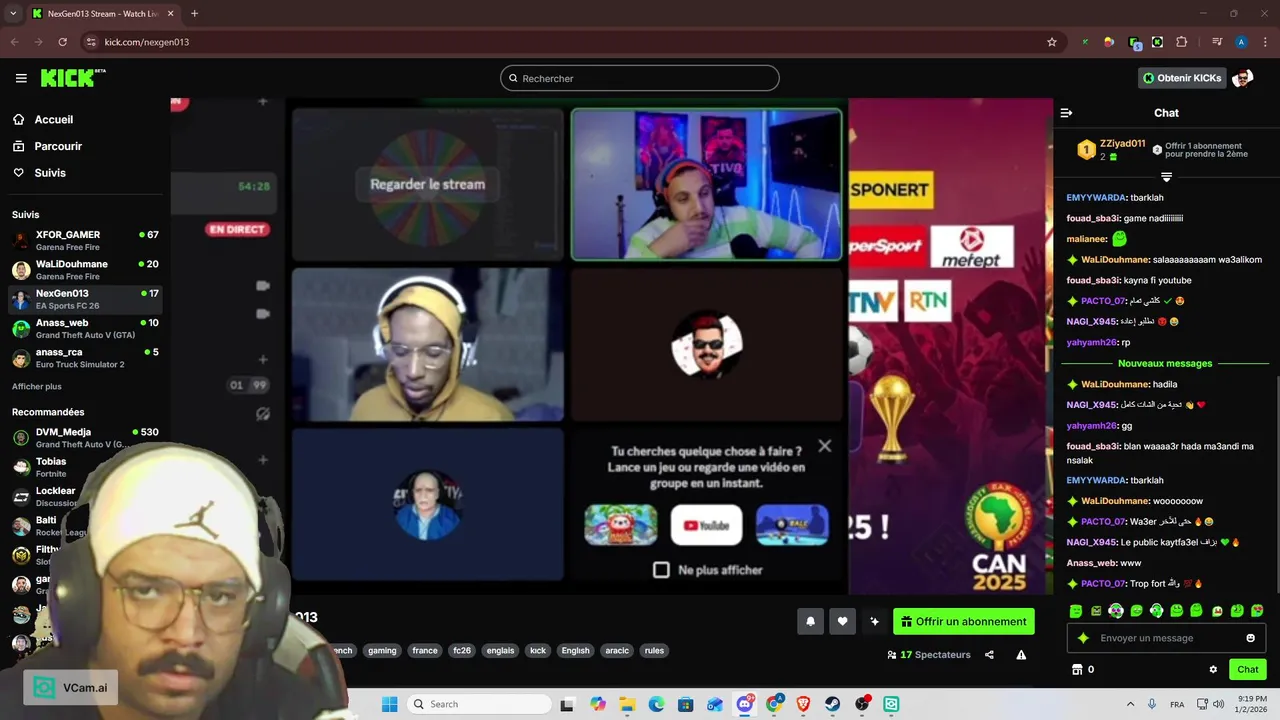The image size is (1280, 720).
Task: Open the emoji picker in chat
Action: (x=1250, y=638)
